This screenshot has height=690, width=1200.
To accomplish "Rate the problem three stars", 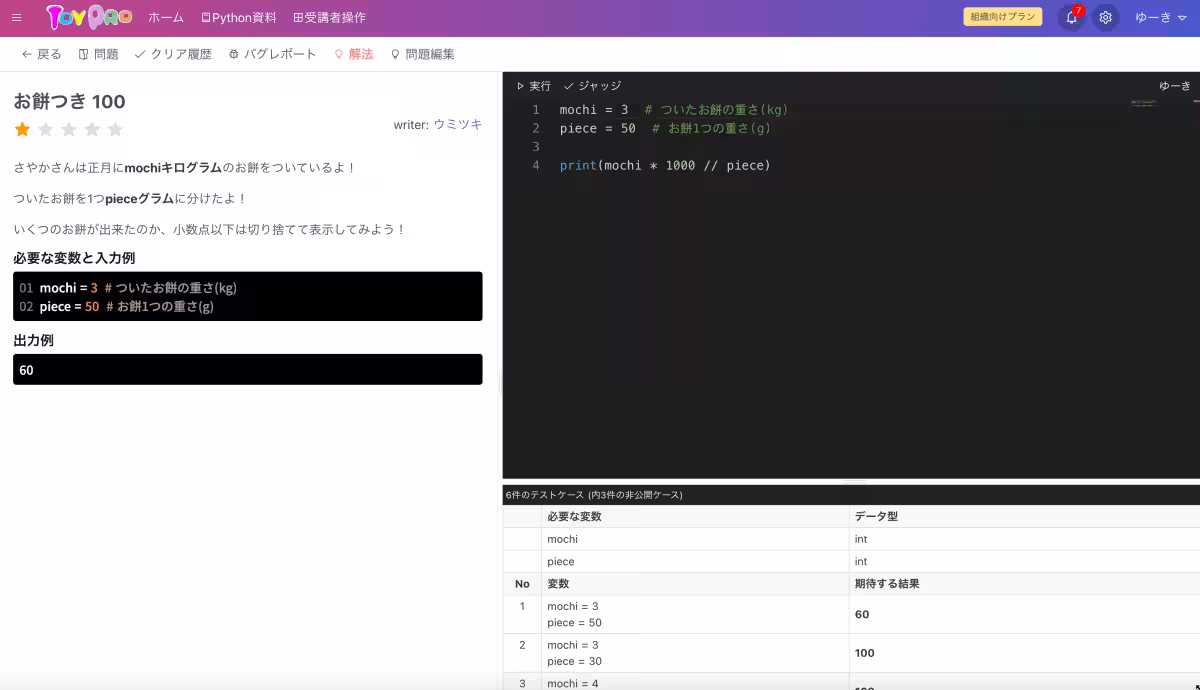I will (68, 129).
